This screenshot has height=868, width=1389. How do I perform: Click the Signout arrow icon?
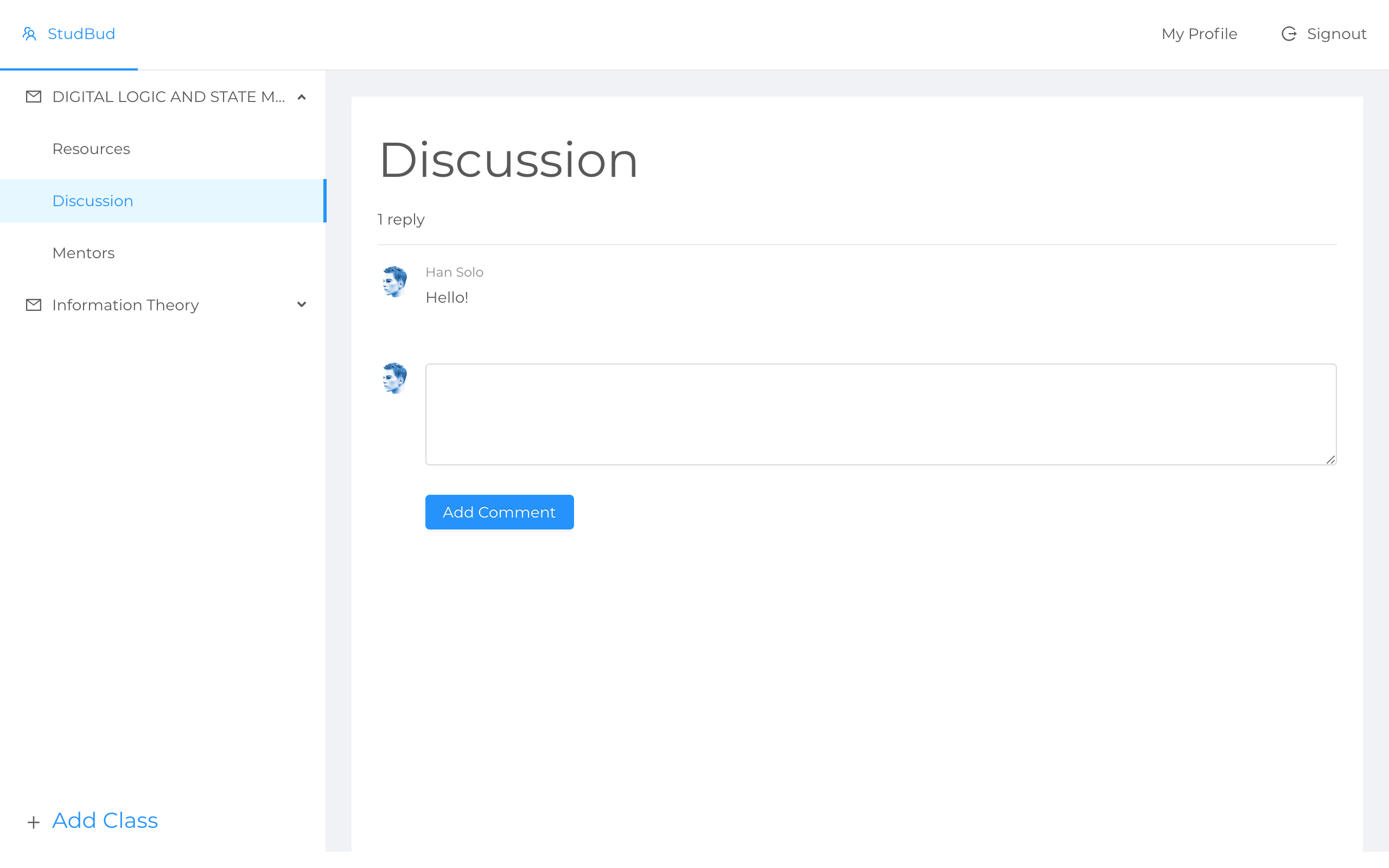[1289, 34]
